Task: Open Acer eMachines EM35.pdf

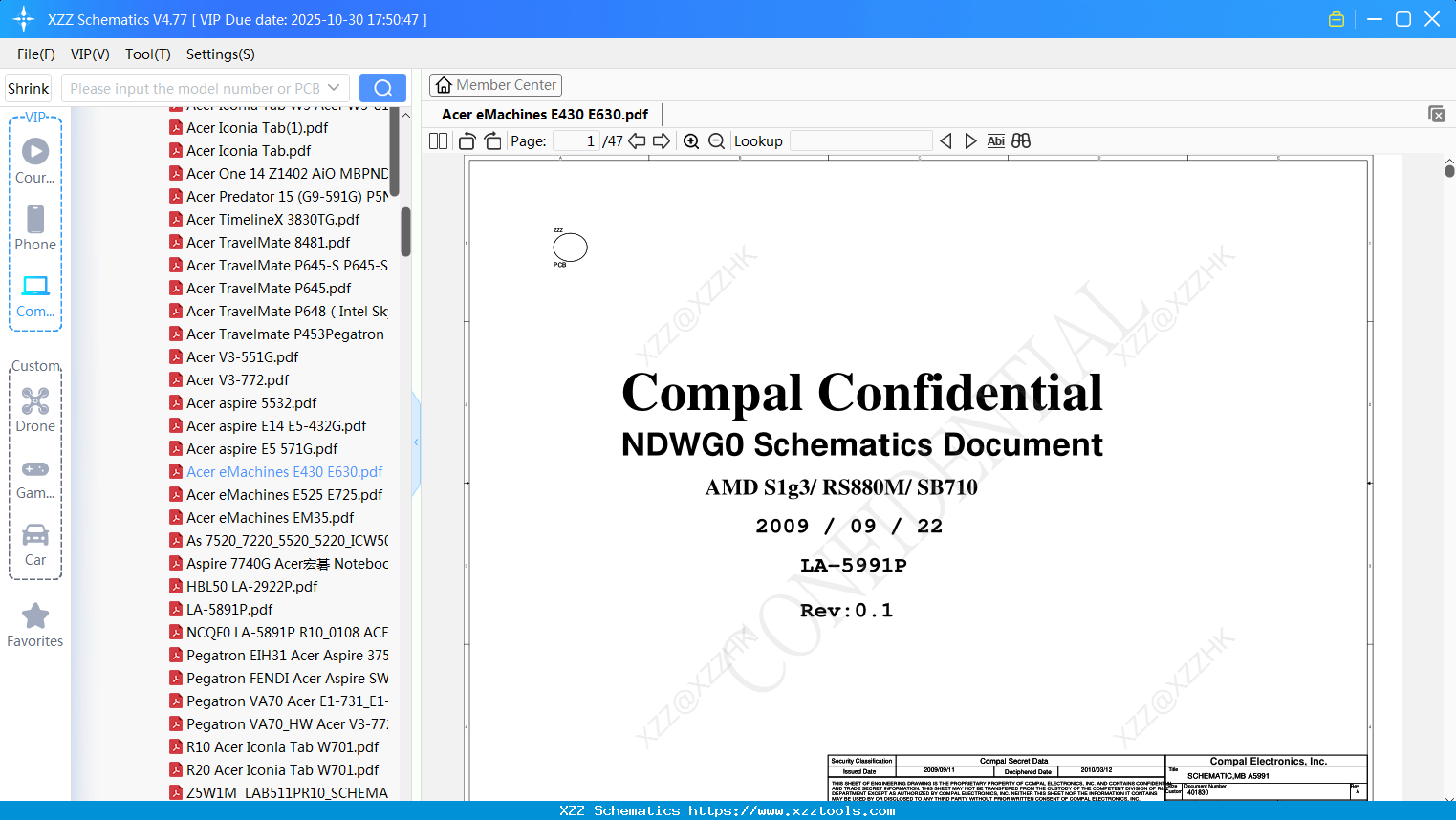Action: pyautogui.click(x=262, y=518)
